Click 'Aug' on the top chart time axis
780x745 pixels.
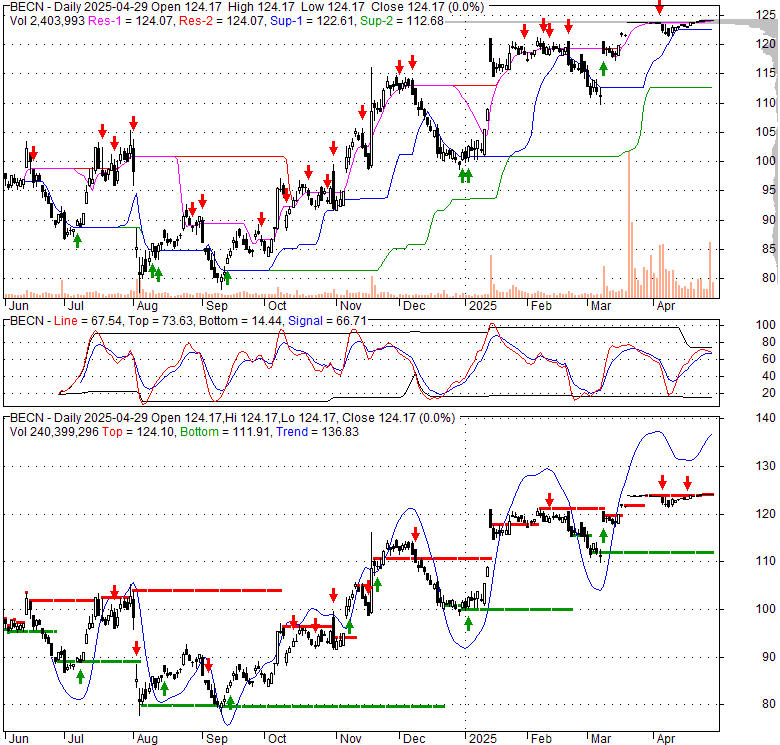click(x=147, y=305)
